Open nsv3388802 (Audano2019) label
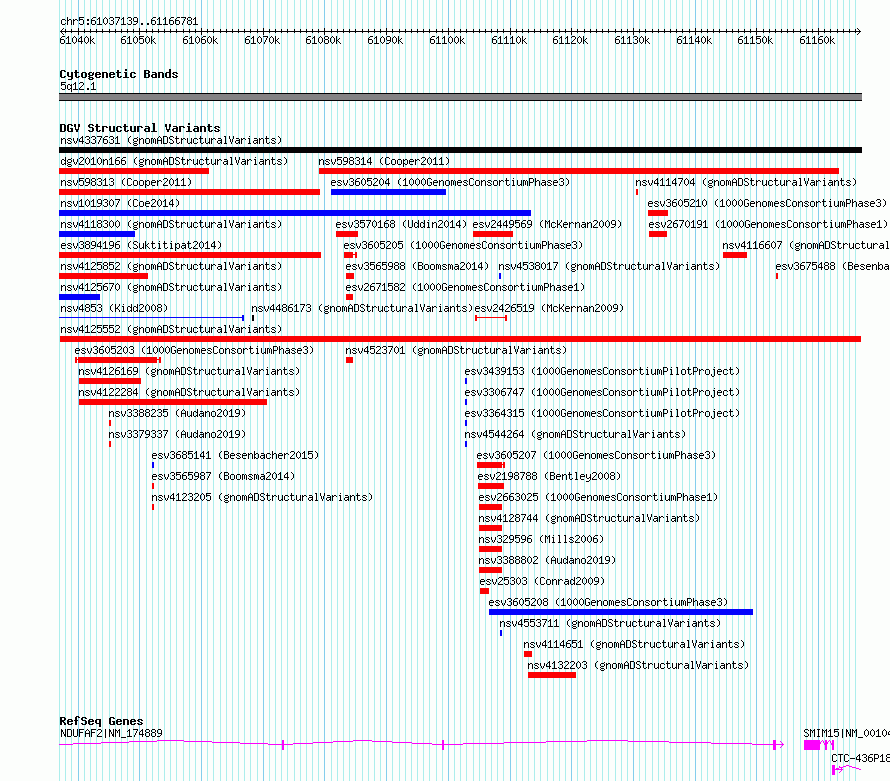Screen dimensions: 890x781 (x=547, y=560)
